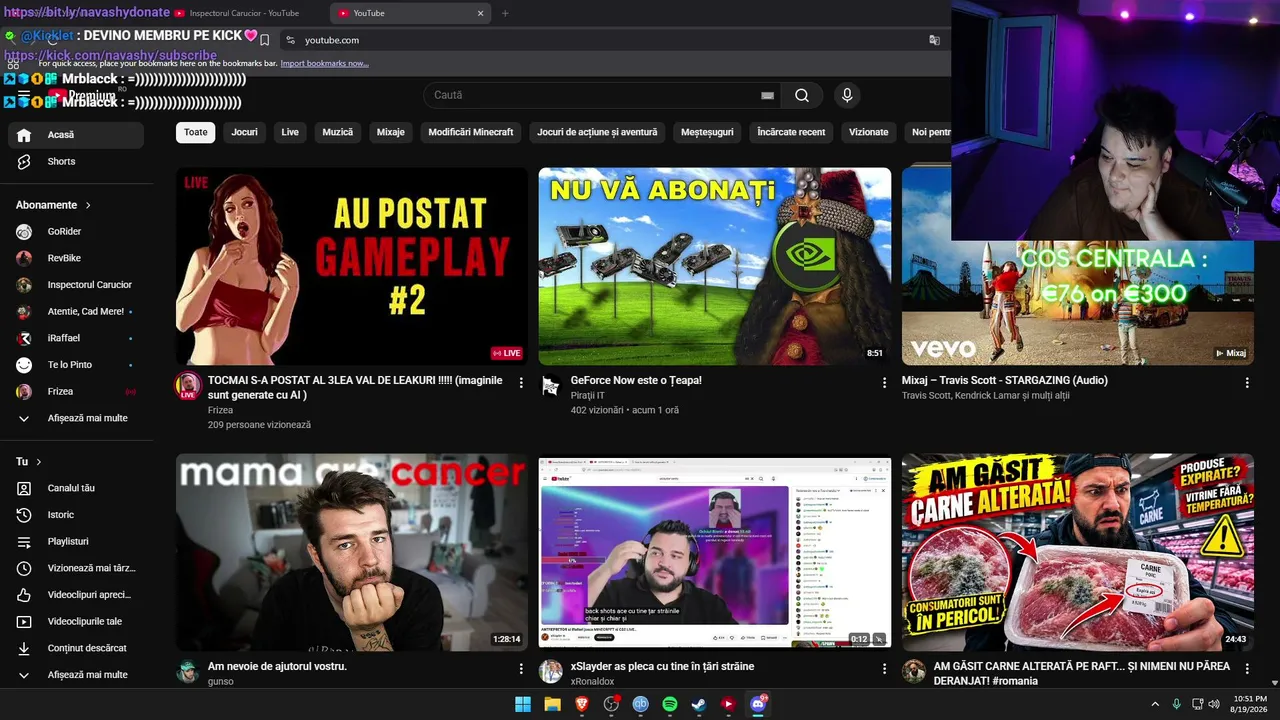Click Import bookmarks now link
The width and height of the screenshot is (1280, 720).
click(x=324, y=63)
